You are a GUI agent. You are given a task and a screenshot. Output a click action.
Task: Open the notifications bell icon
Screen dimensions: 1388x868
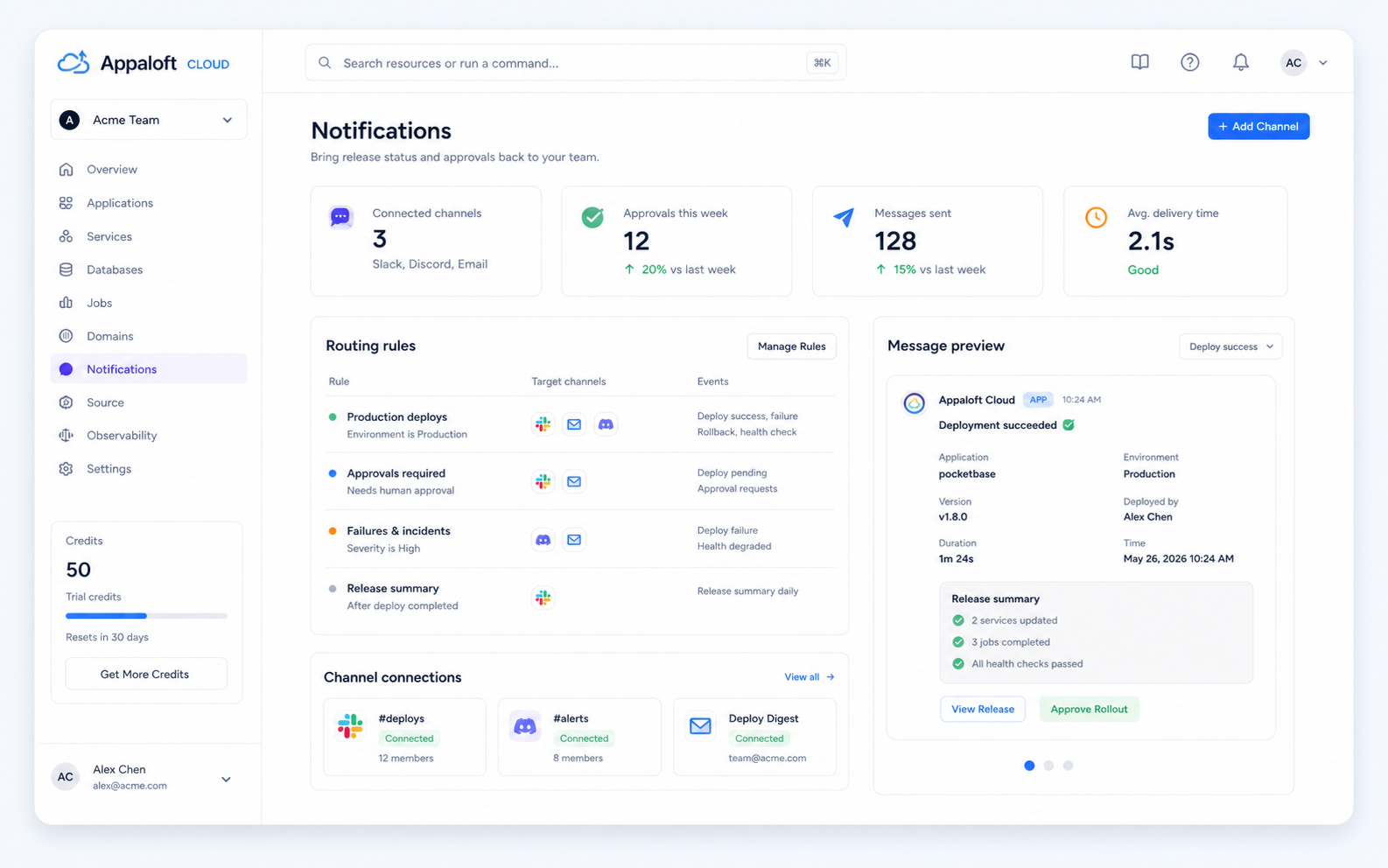click(x=1240, y=62)
